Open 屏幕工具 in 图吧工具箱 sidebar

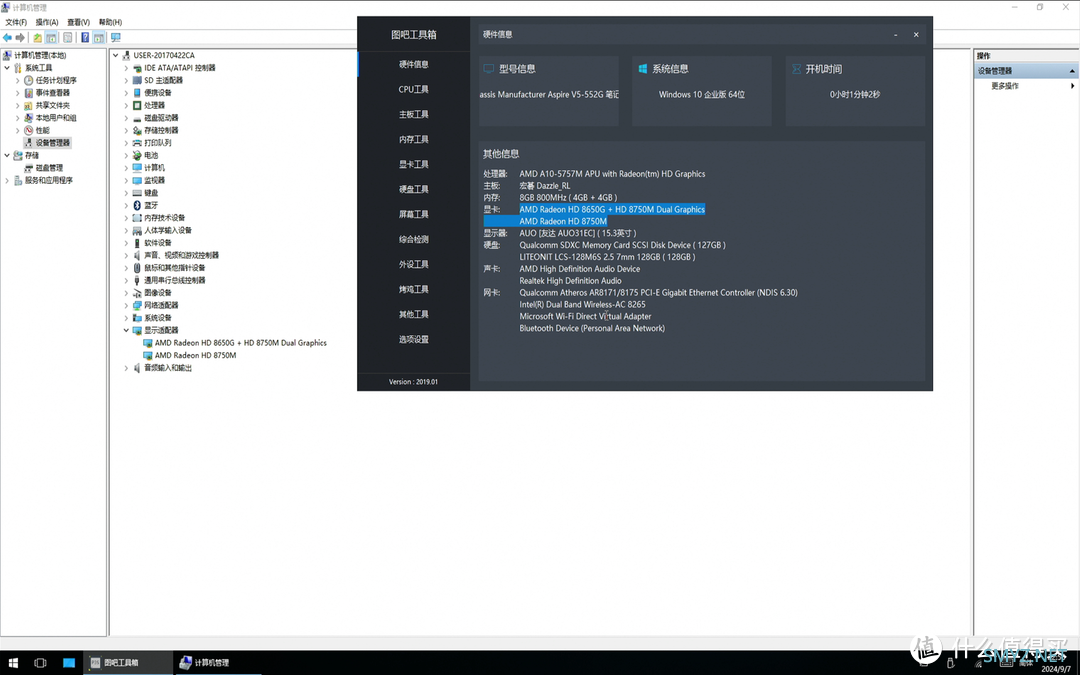413,214
